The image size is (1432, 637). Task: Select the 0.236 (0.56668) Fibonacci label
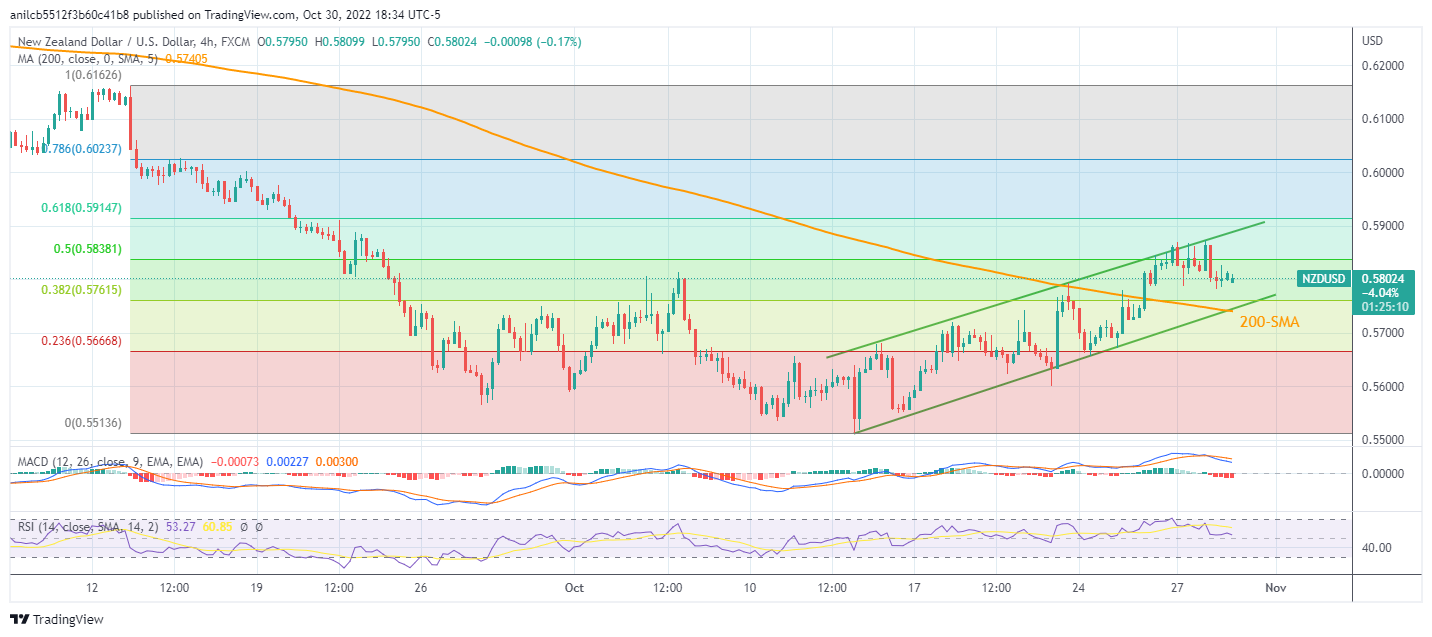click(81, 341)
